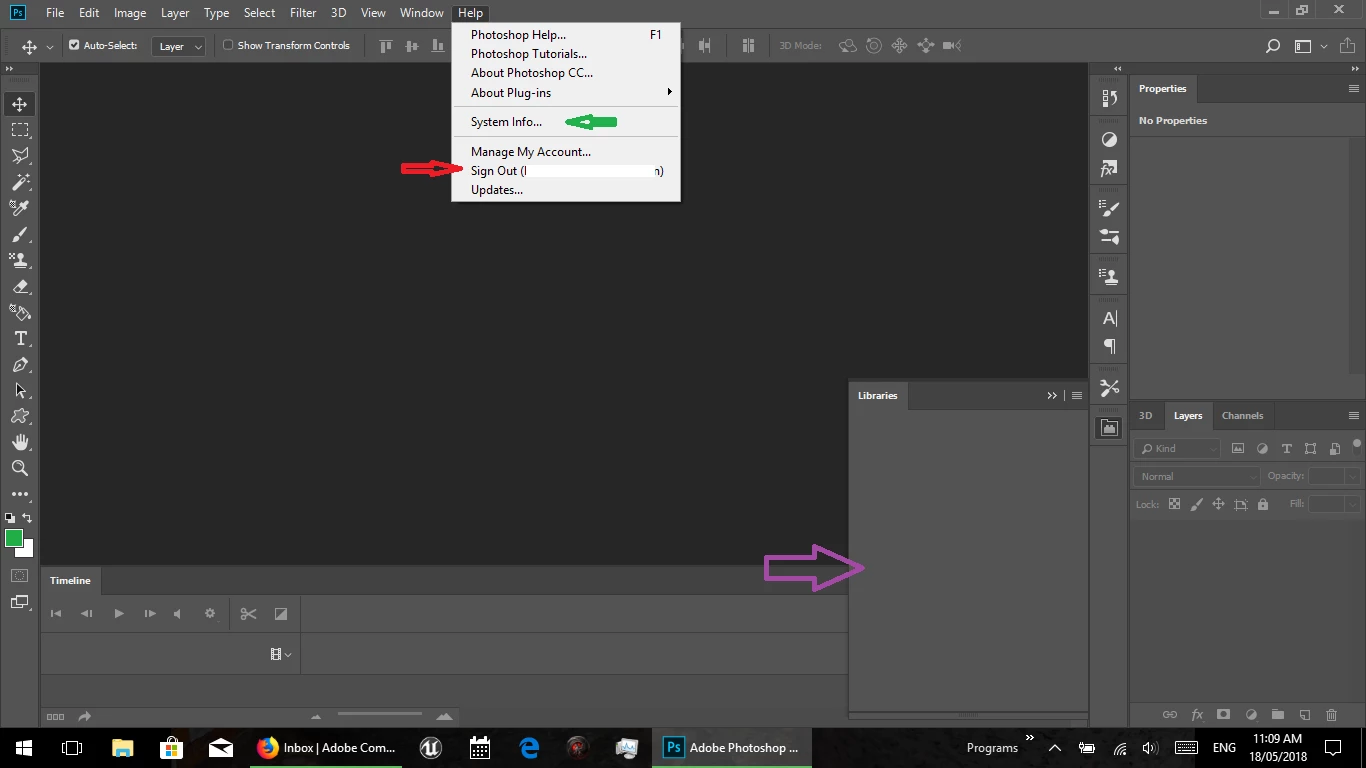1366x768 pixels.
Task: Collapse the Libraries panel with double arrows
Action: coord(1052,396)
